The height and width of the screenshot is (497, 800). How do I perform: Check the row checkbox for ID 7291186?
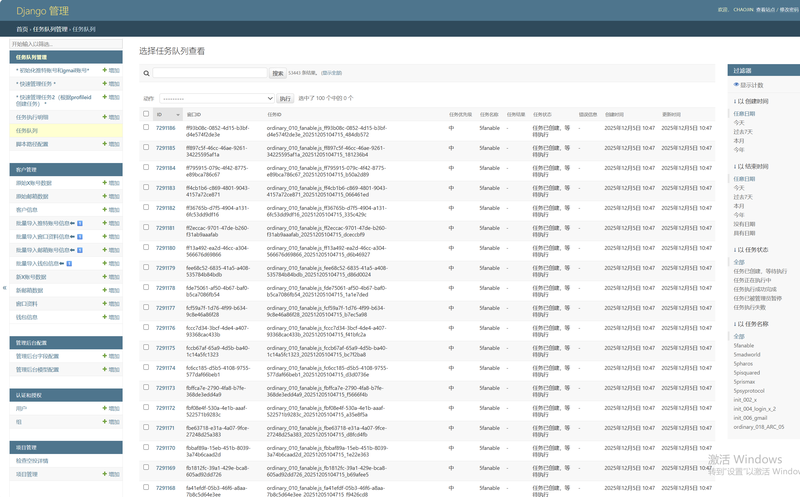click(x=146, y=128)
